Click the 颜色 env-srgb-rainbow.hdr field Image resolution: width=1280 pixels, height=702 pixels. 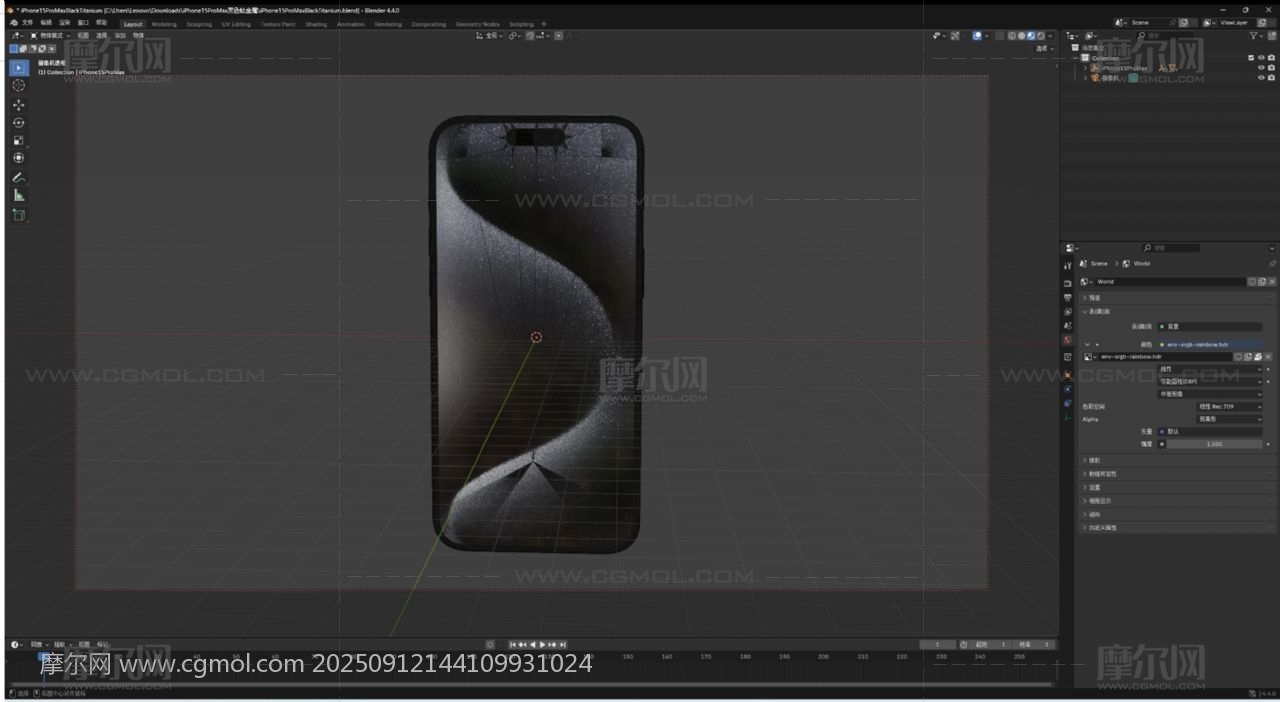click(x=1210, y=344)
